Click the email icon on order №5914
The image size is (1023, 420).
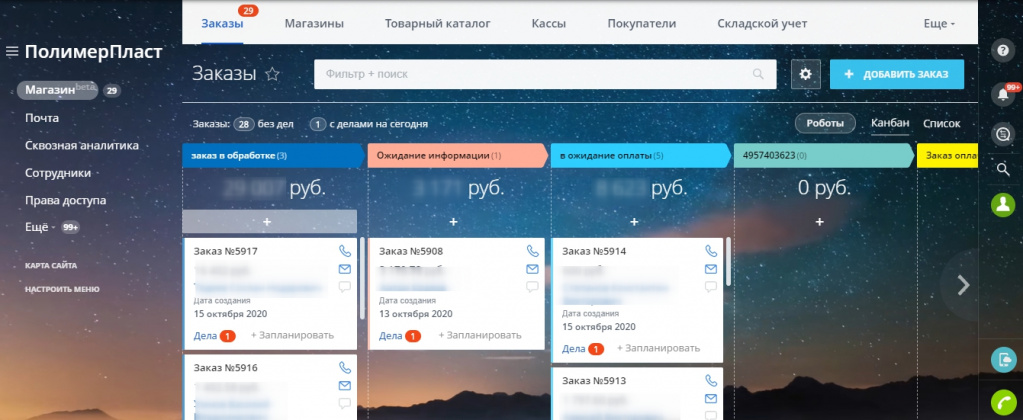click(x=711, y=269)
